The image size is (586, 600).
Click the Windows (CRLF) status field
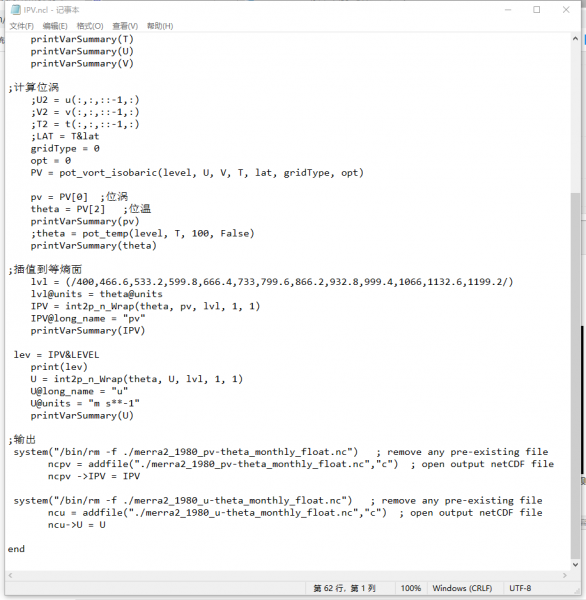[x=462, y=588]
